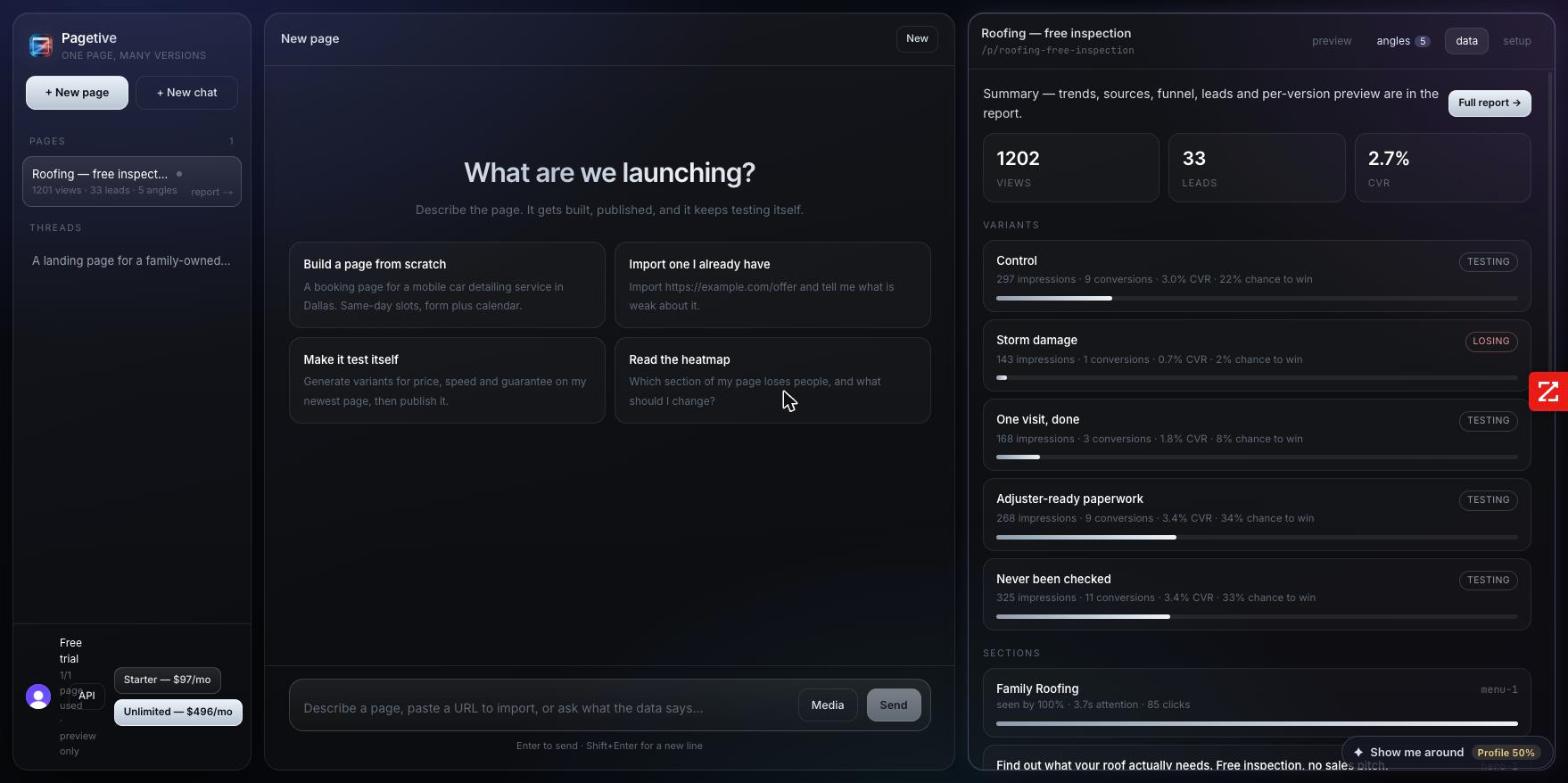Click the + New page button
The image size is (1568, 783).
coord(77,93)
